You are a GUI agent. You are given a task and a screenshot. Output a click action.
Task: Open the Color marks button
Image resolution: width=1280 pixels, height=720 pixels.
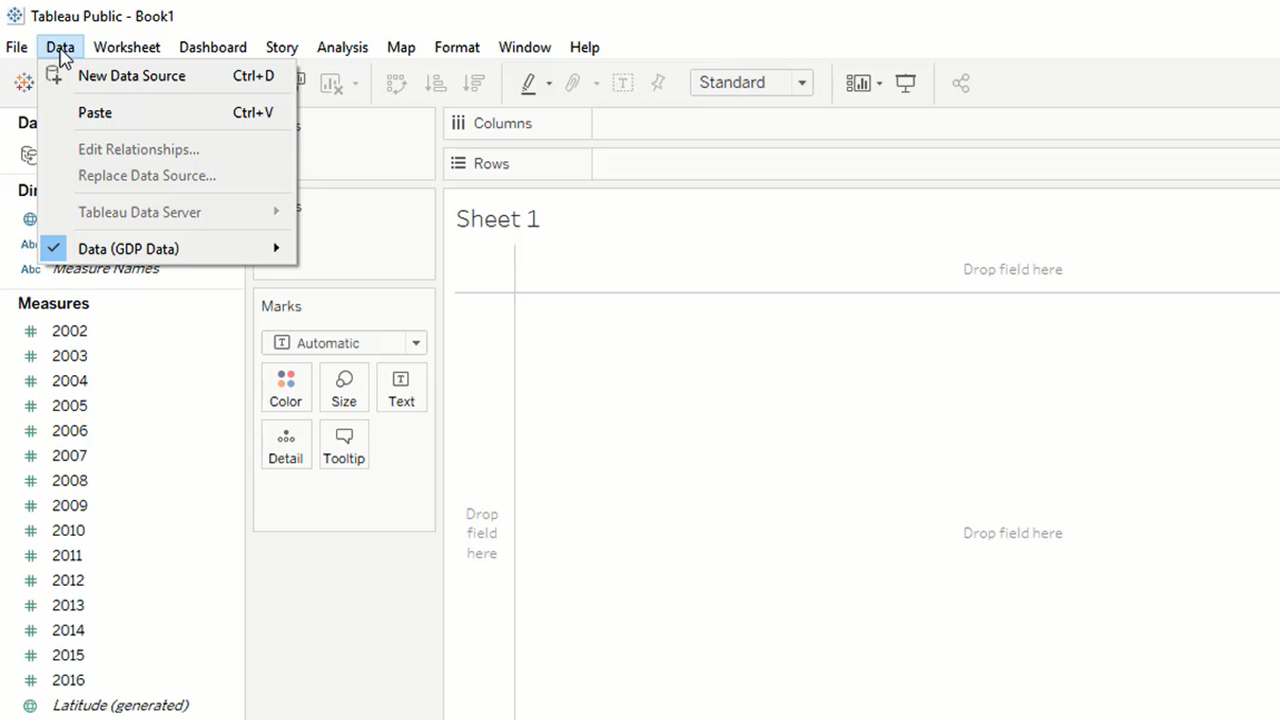(x=285, y=388)
